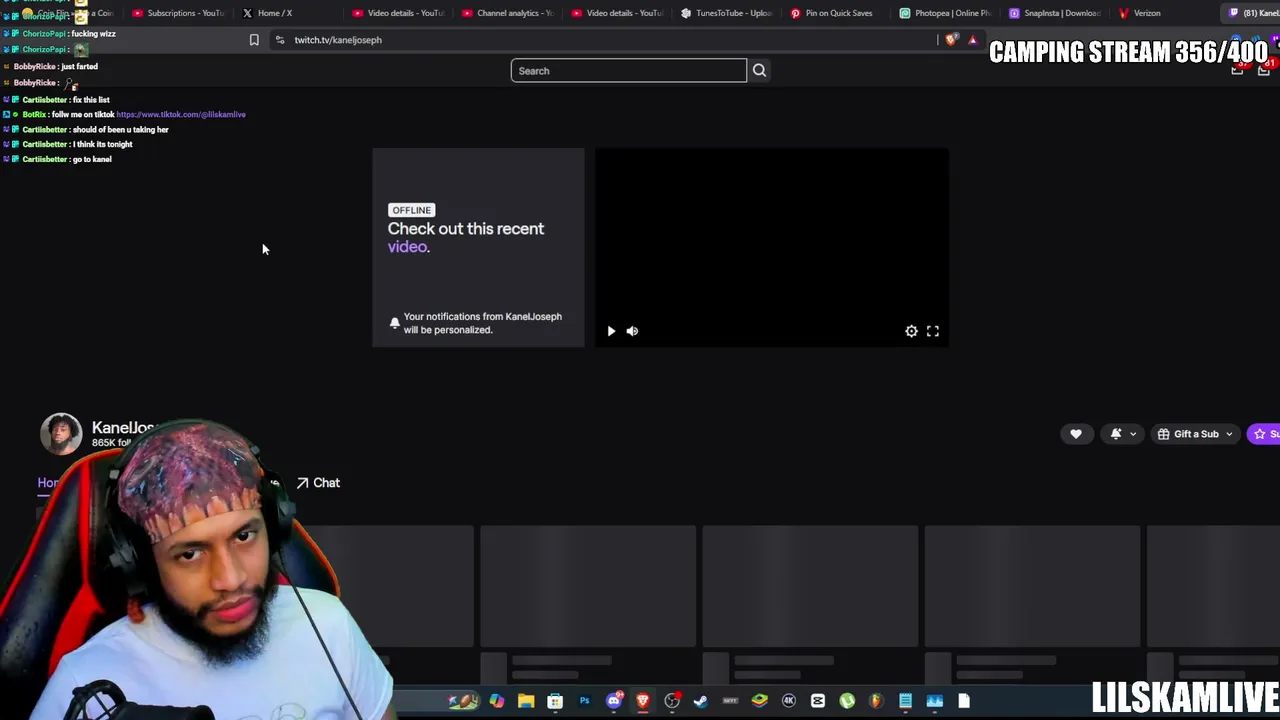Viewport: 1280px width, 720px height.
Task: Open the recent video link
Action: tap(407, 247)
